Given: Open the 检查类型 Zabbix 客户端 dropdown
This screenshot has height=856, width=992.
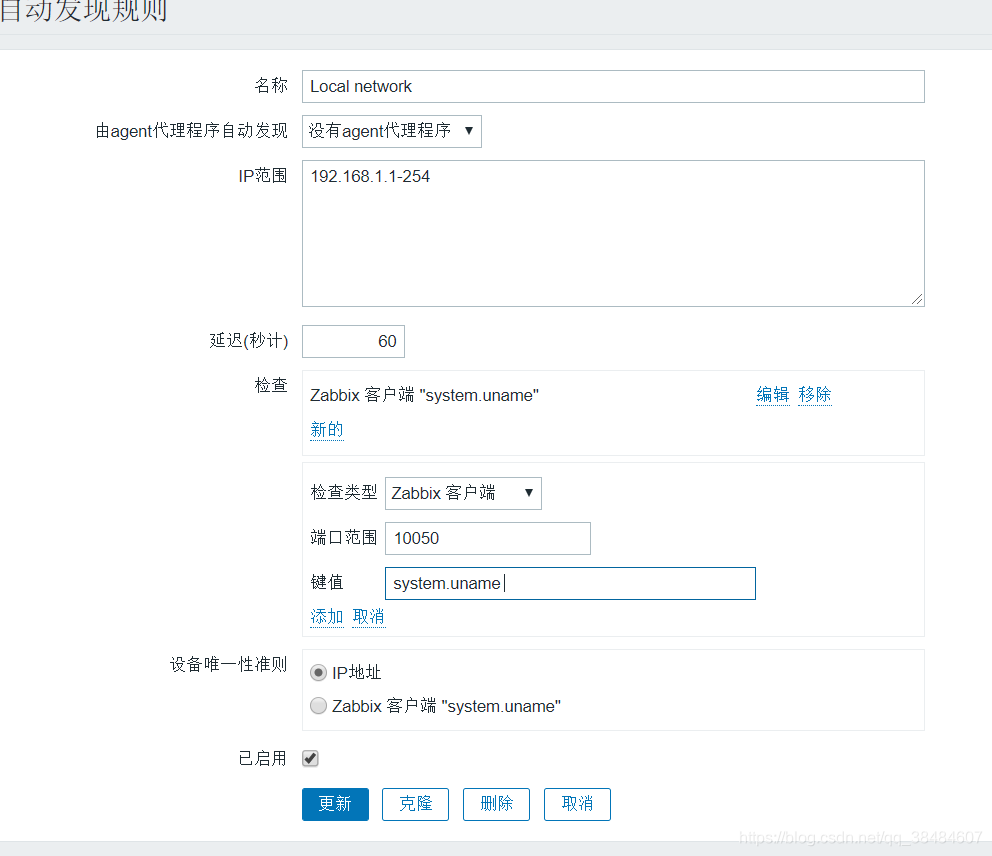Looking at the screenshot, I should pos(463,493).
